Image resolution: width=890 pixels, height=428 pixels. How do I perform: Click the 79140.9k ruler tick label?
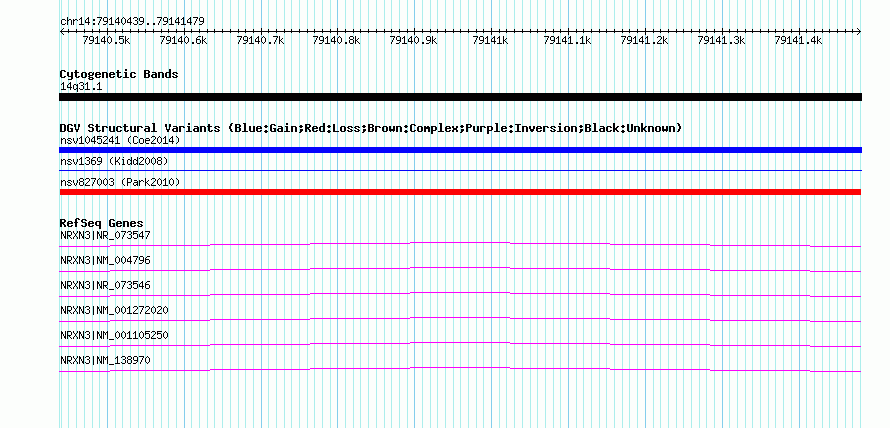coord(414,40)
